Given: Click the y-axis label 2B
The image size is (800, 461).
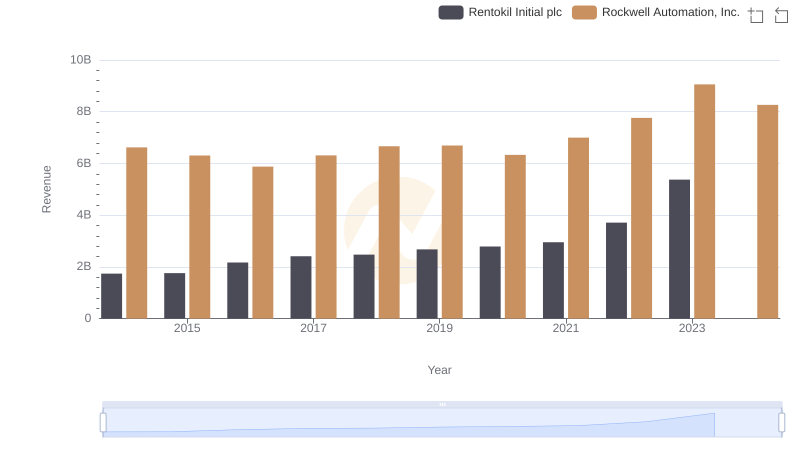Looking at the screenshot, I should (x=84, y=266).
